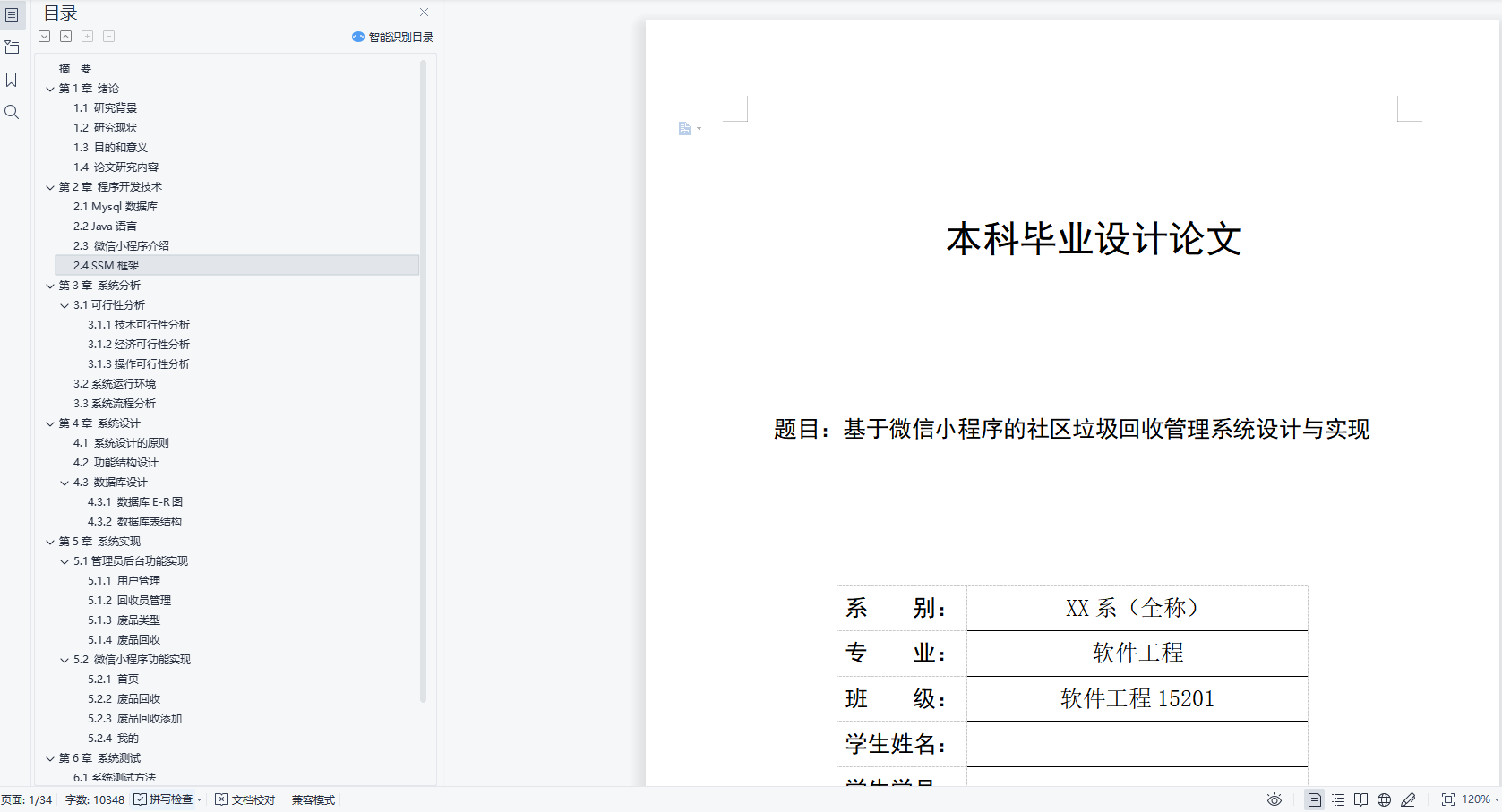Open the outline (目录) sidebar icon

pos(12,15)
